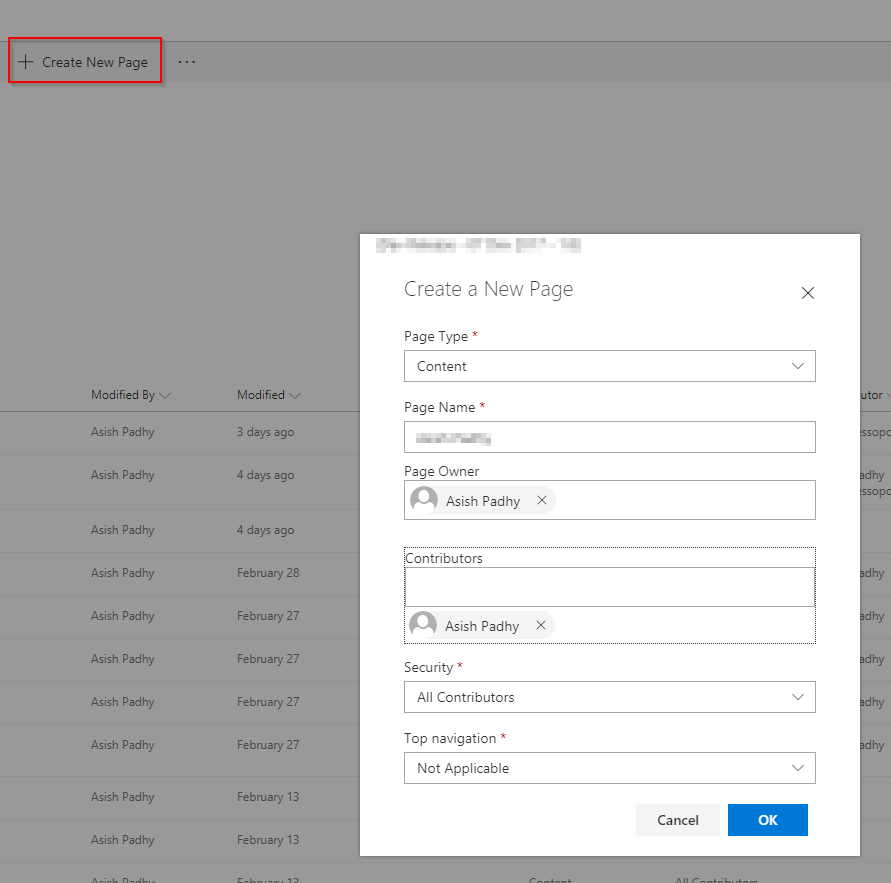Image resolution: width=891 pixels, height=883 pixels.
Task: Open the ellipsis menu next to Create New Page
Action: click(x=186, y=60)
